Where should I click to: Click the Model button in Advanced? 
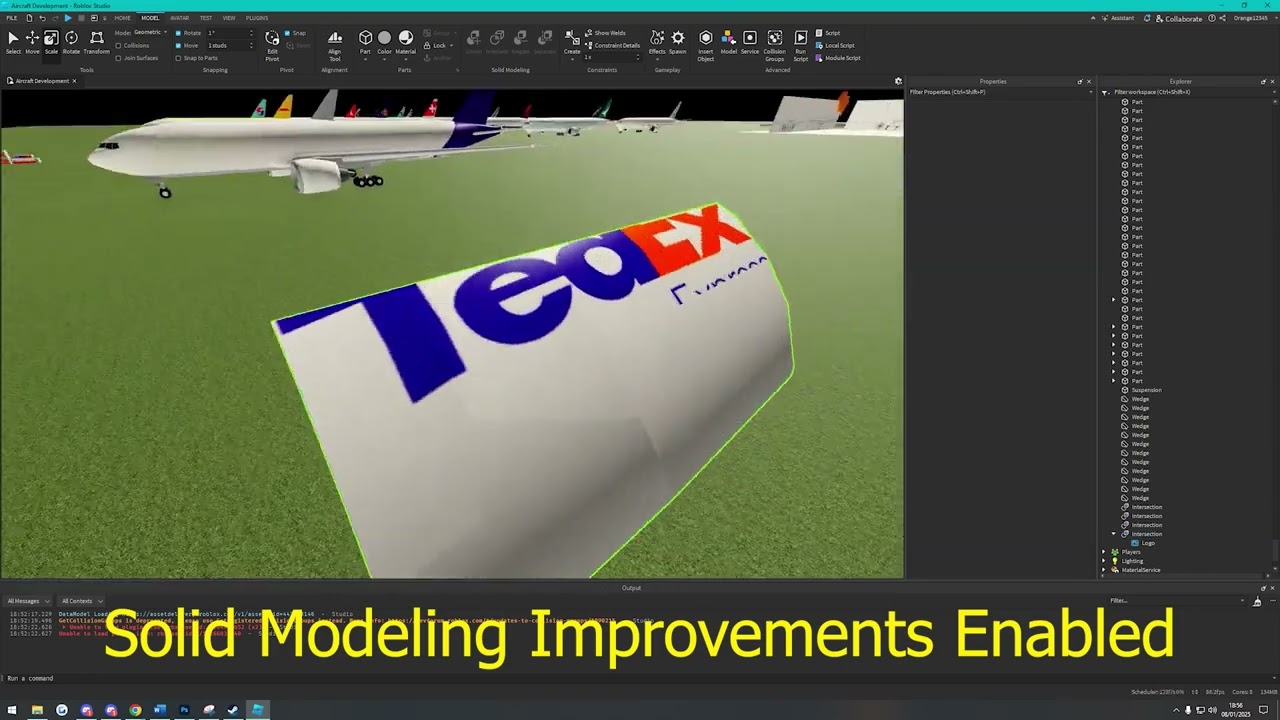(x=729, y=42)
